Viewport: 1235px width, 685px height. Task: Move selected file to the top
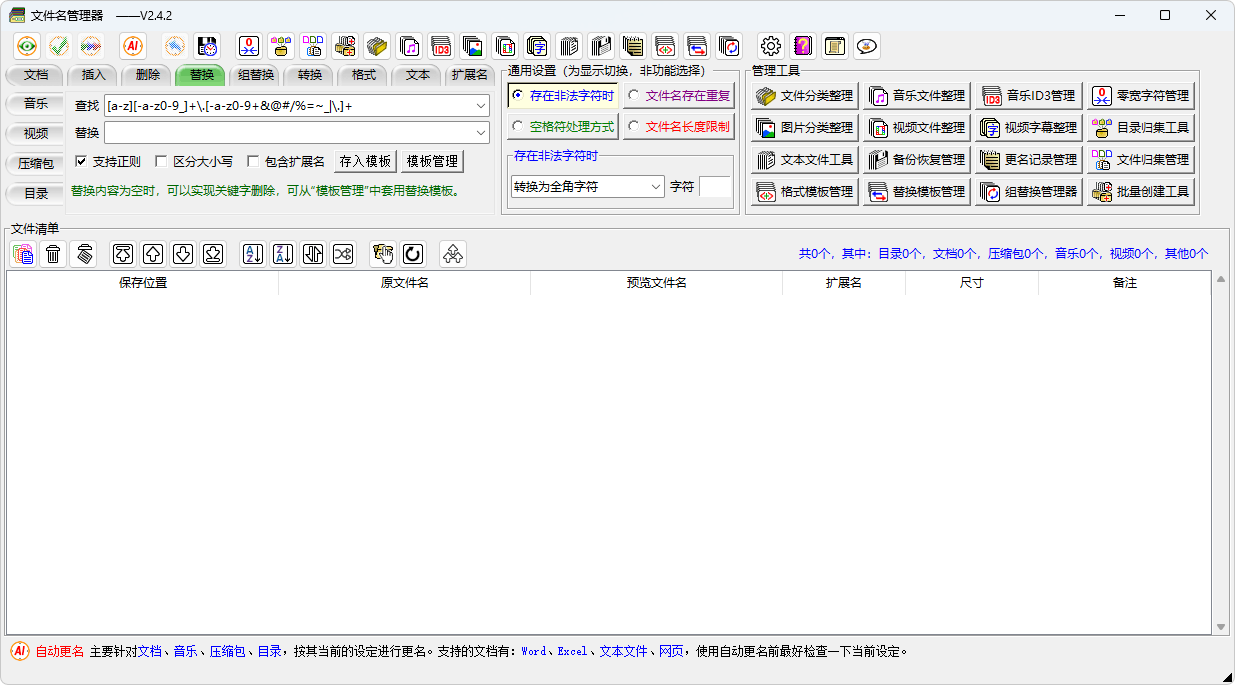(x=122, y=254)
